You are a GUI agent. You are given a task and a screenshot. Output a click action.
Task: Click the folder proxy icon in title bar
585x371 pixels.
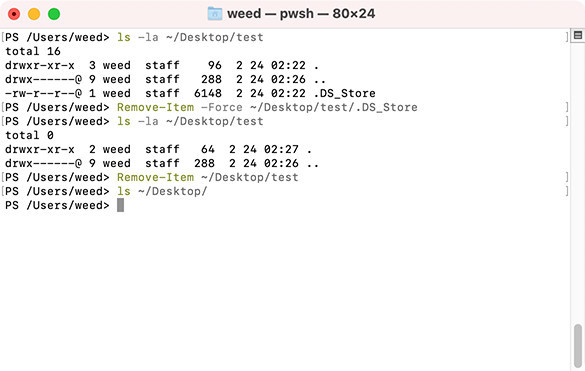pyautogui.click(x=215, y=14)
